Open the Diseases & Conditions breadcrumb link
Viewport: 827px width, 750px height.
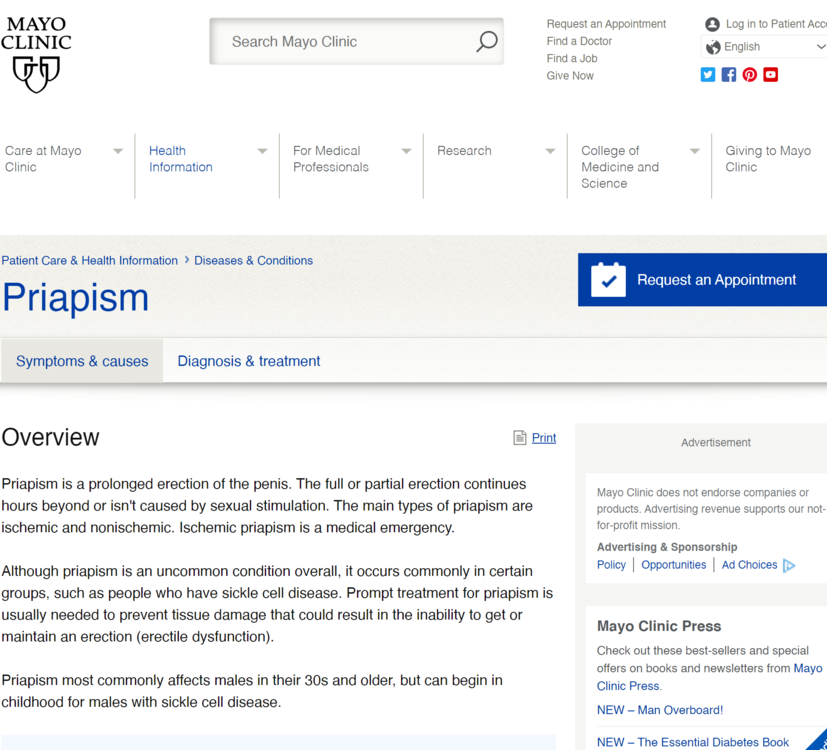[x=253, y=260]
